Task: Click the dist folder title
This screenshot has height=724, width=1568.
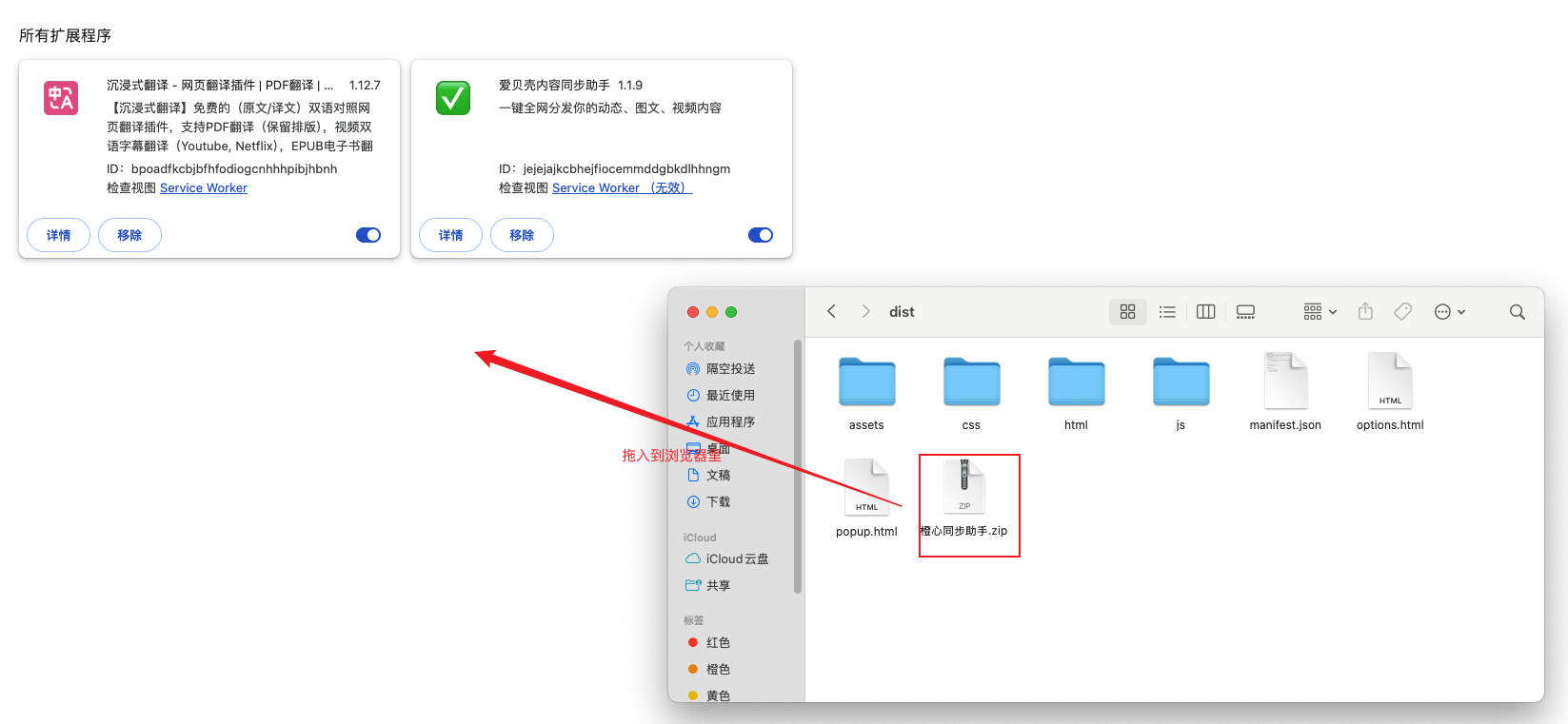Action: 902,311
